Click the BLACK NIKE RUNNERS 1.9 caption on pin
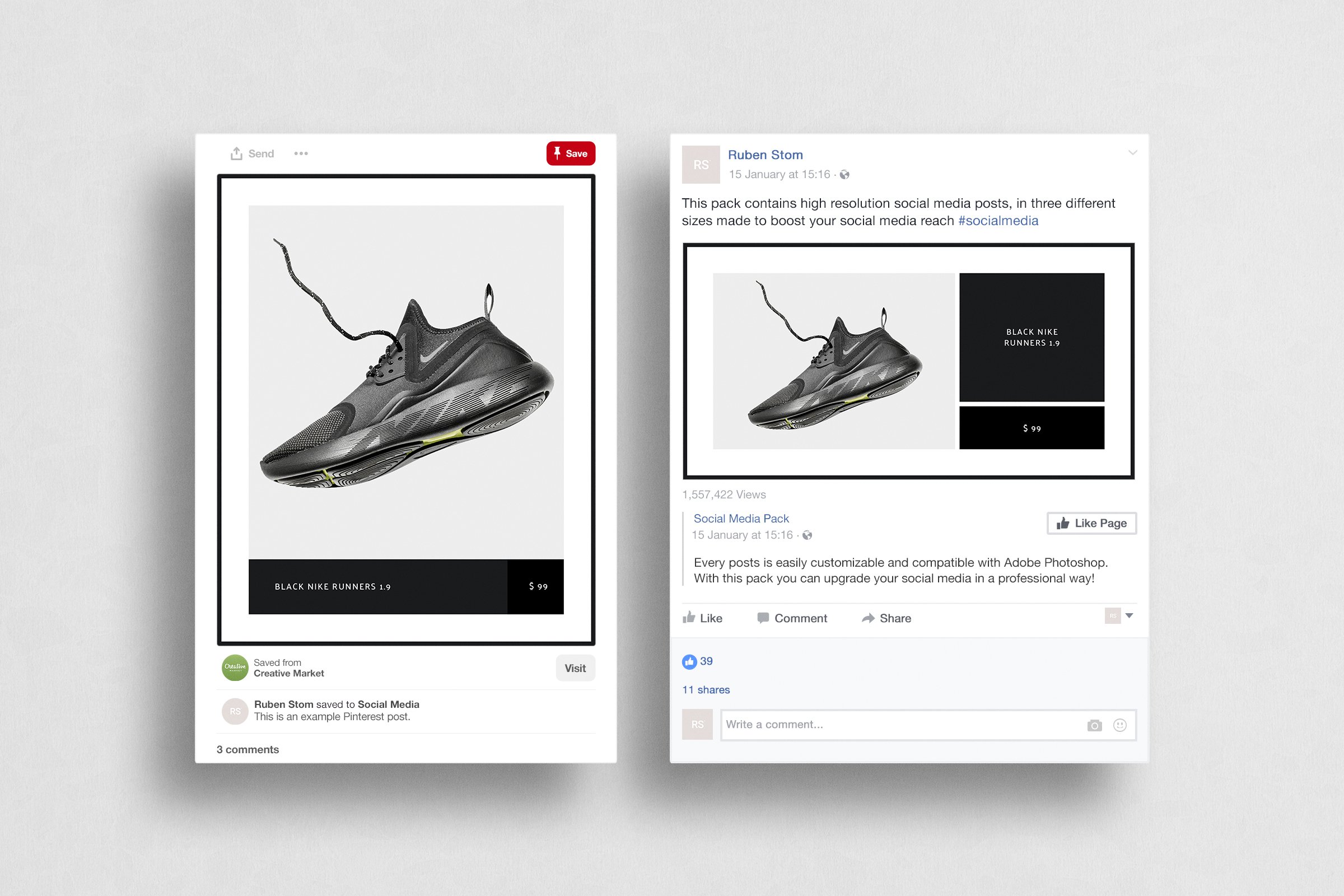The height and width of the screenshot is (896, 1344). point(333,587)
